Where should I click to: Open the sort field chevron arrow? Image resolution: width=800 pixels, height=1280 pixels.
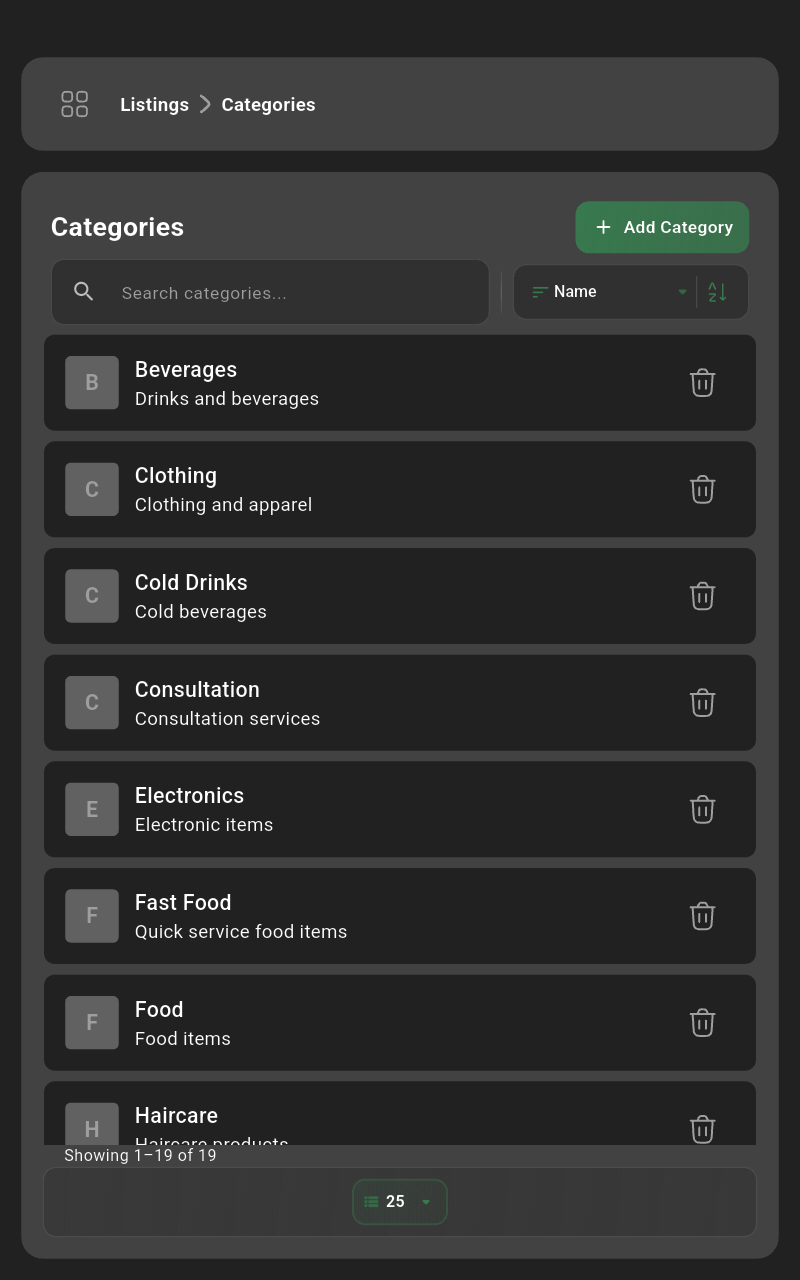[x=682, y=291]
